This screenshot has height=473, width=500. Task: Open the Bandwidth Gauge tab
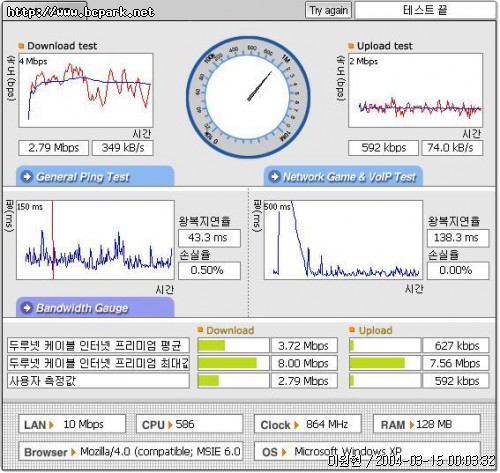[95, 307]
